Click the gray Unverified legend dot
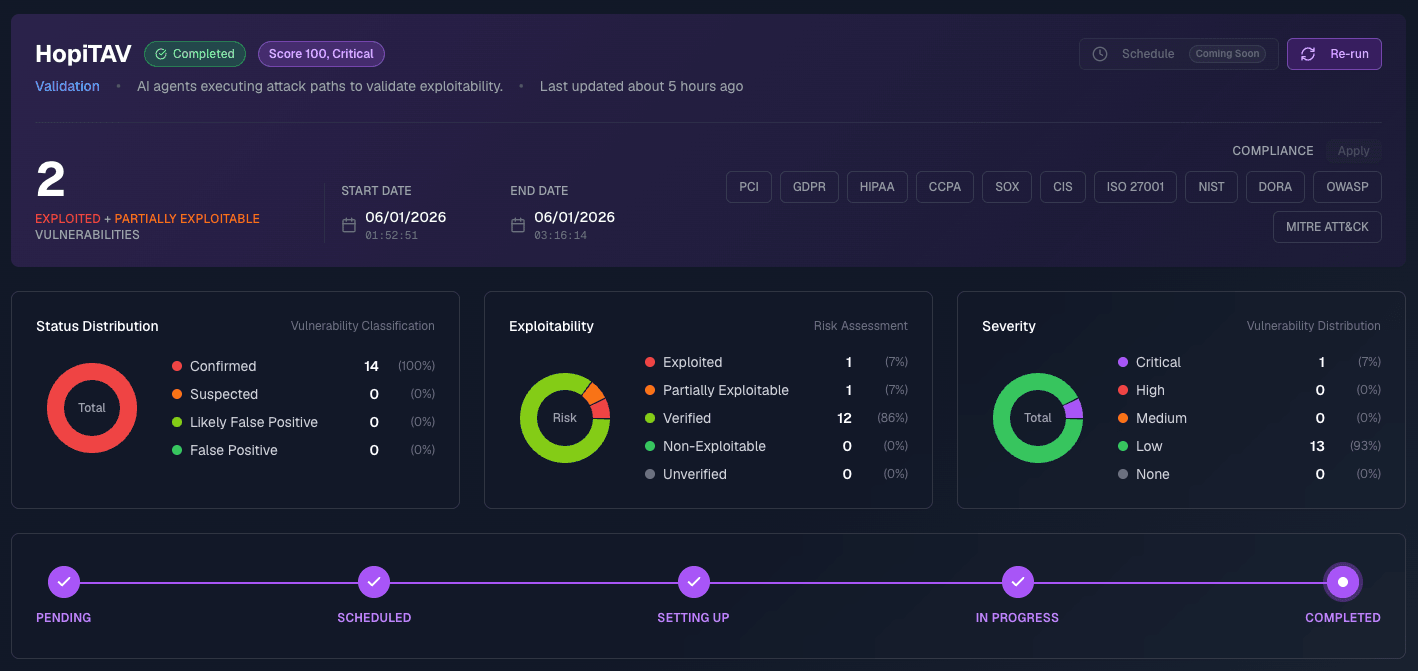The width and height of the screenshot is (1418, 671). coord(650,475)
